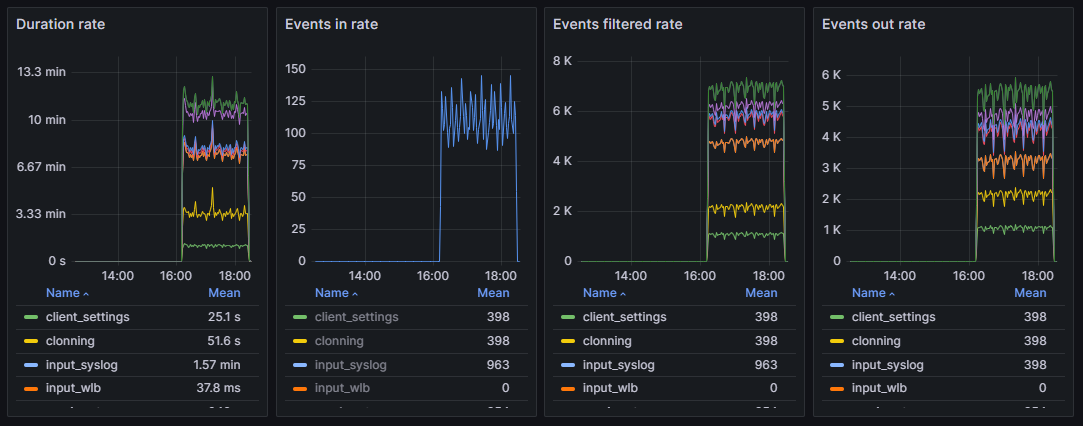Sort Duration rate legend by Mean
Viewport: 1083px width, 426px height.
224,293
